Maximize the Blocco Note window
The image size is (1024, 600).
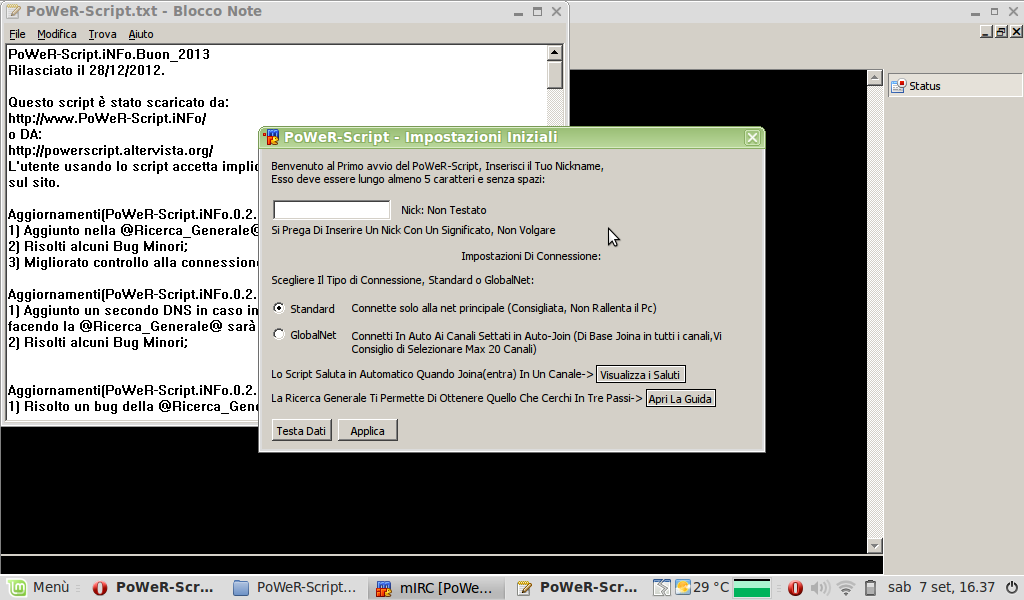[x=537, y=11]
